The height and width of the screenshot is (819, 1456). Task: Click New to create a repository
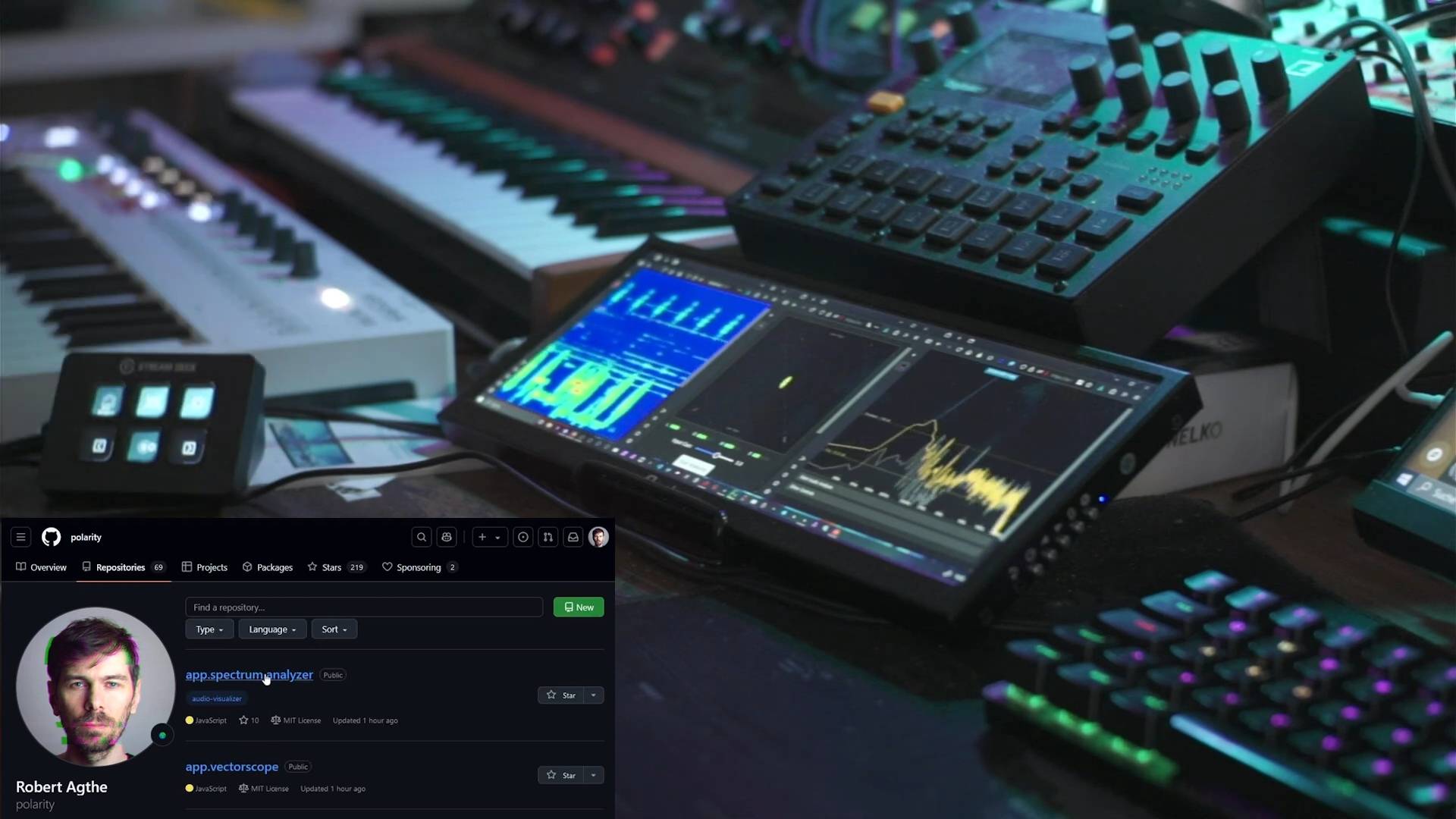tap(579, 607)
